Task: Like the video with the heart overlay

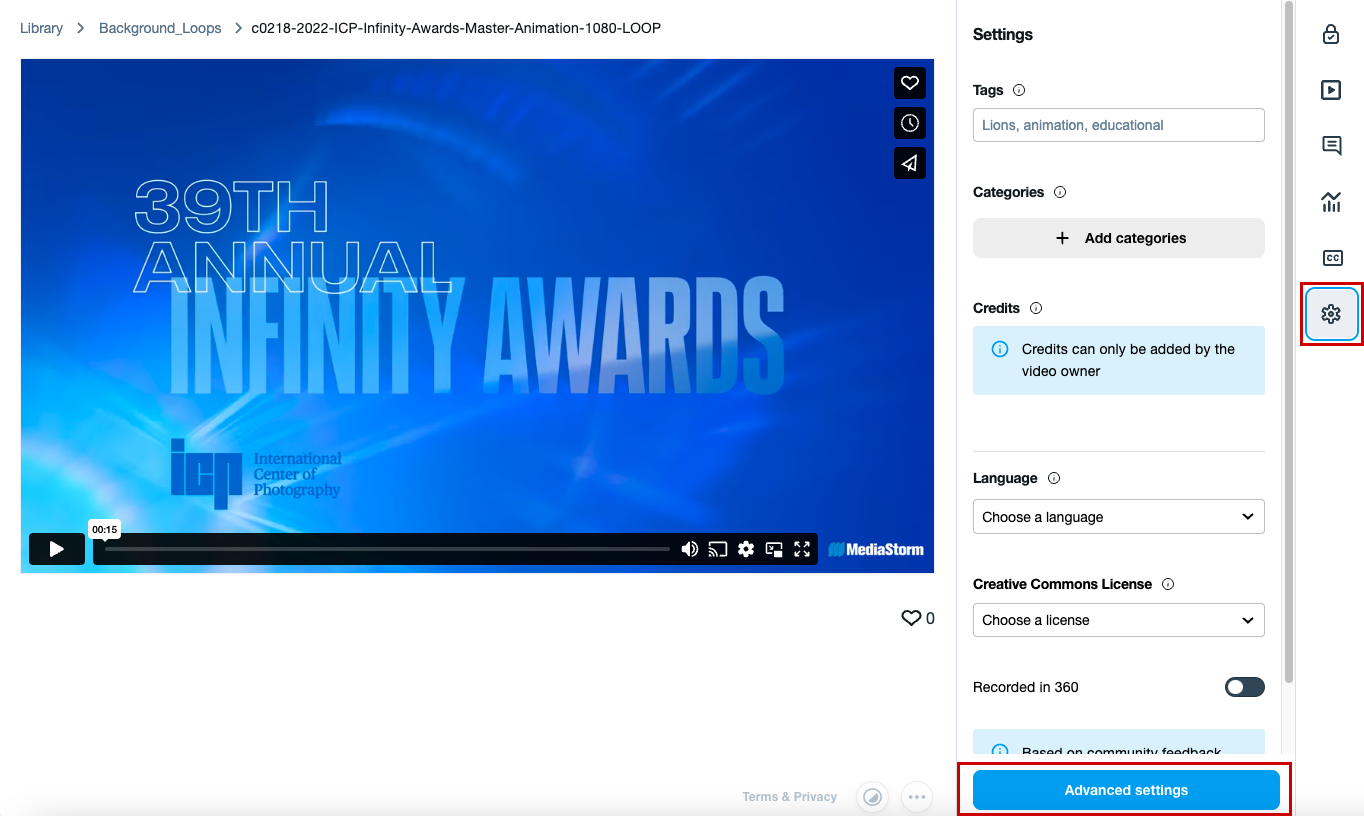Action: coord(909,83)
